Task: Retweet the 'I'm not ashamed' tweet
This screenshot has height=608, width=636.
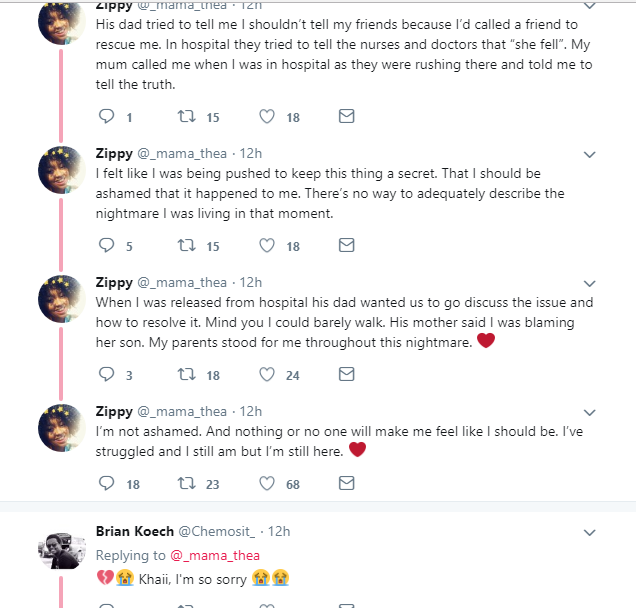Action: click(x=185, y=483)
